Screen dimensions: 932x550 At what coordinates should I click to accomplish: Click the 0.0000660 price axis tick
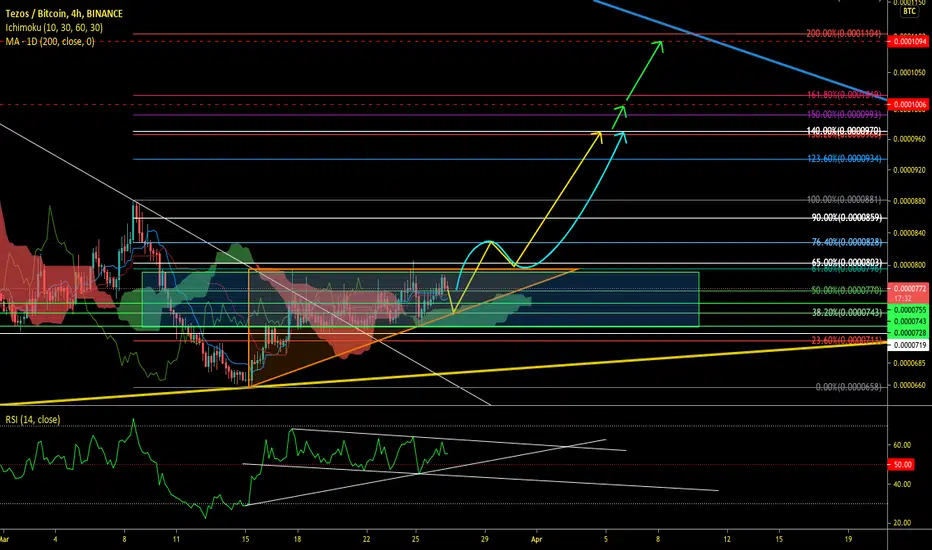pyautogui.click(x=909, y=385)
